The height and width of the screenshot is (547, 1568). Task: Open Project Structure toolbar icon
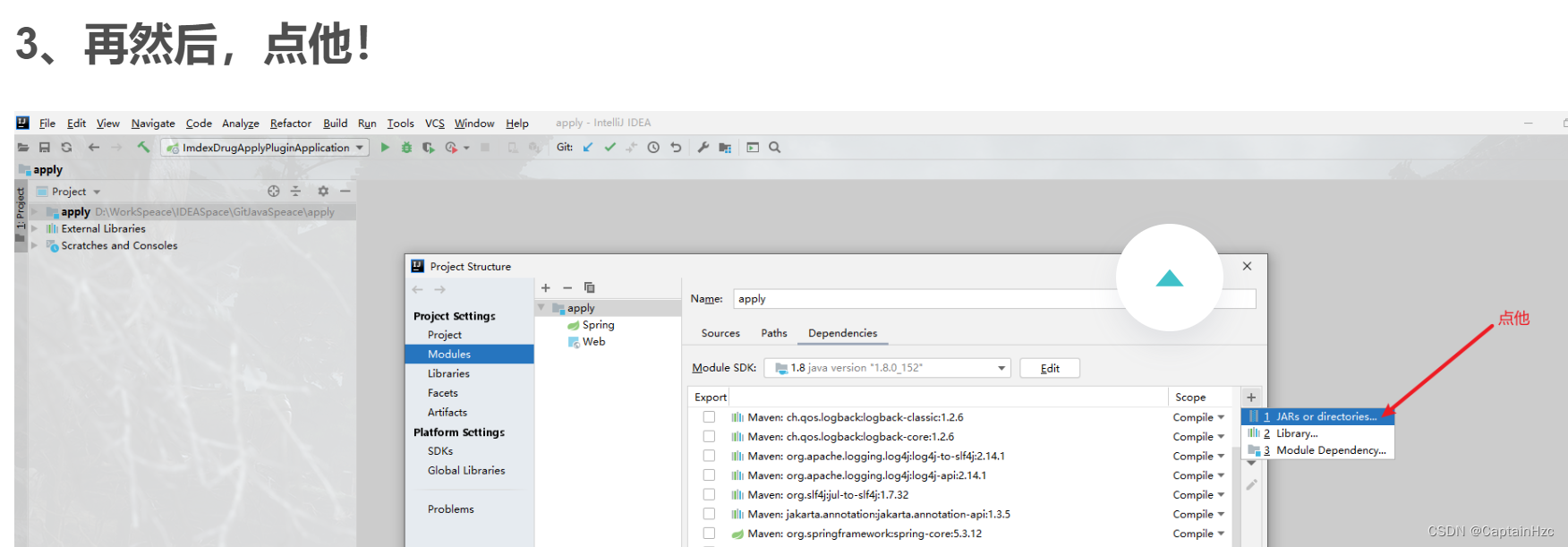point(725,148)
